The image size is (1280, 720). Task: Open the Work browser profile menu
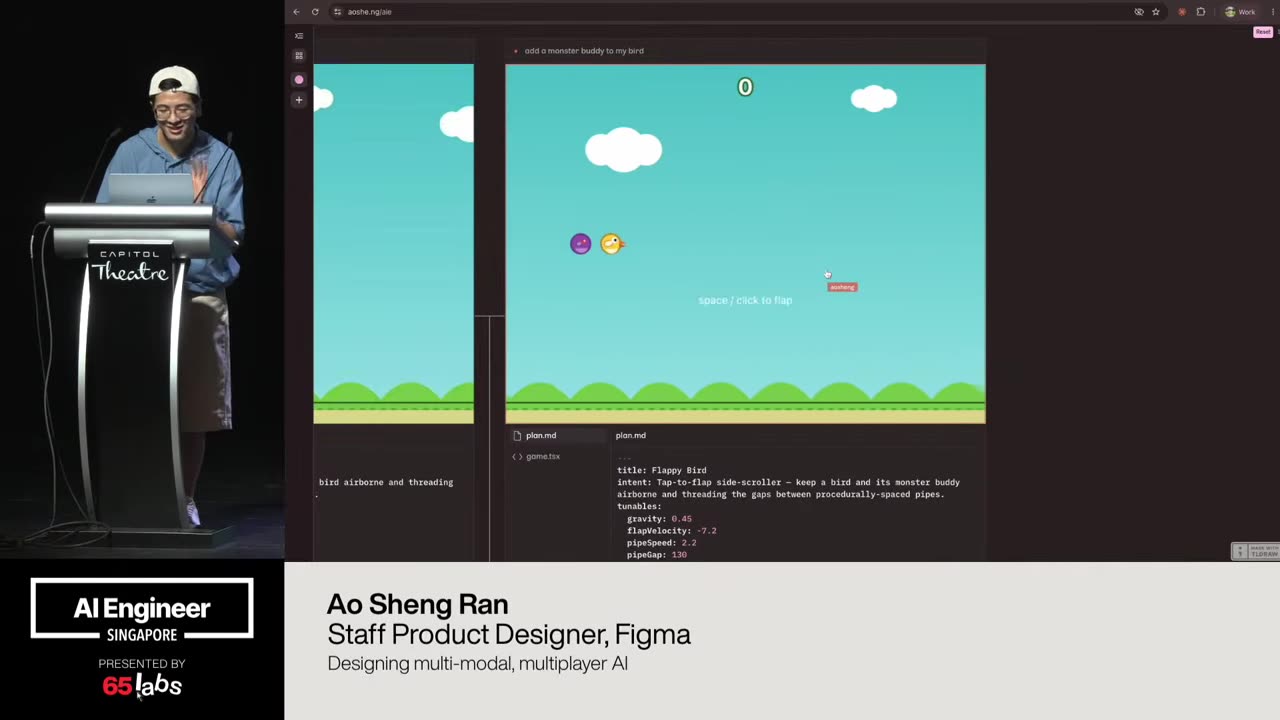tap(1241, 12)
